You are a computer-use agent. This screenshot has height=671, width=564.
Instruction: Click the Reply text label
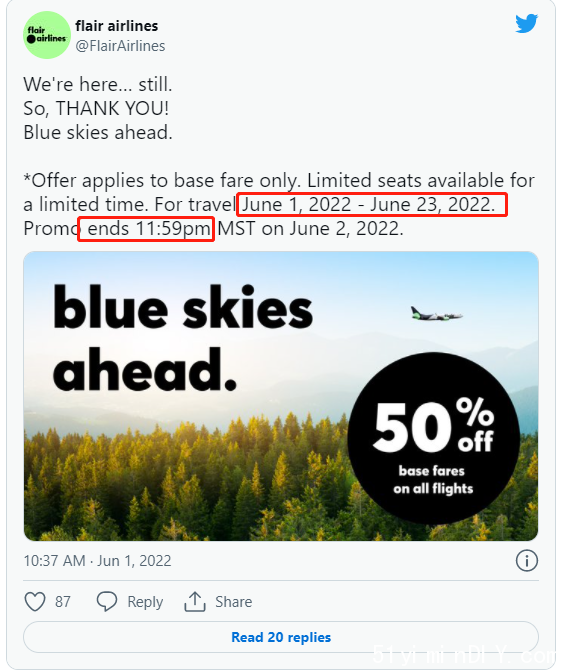point(145,602)
